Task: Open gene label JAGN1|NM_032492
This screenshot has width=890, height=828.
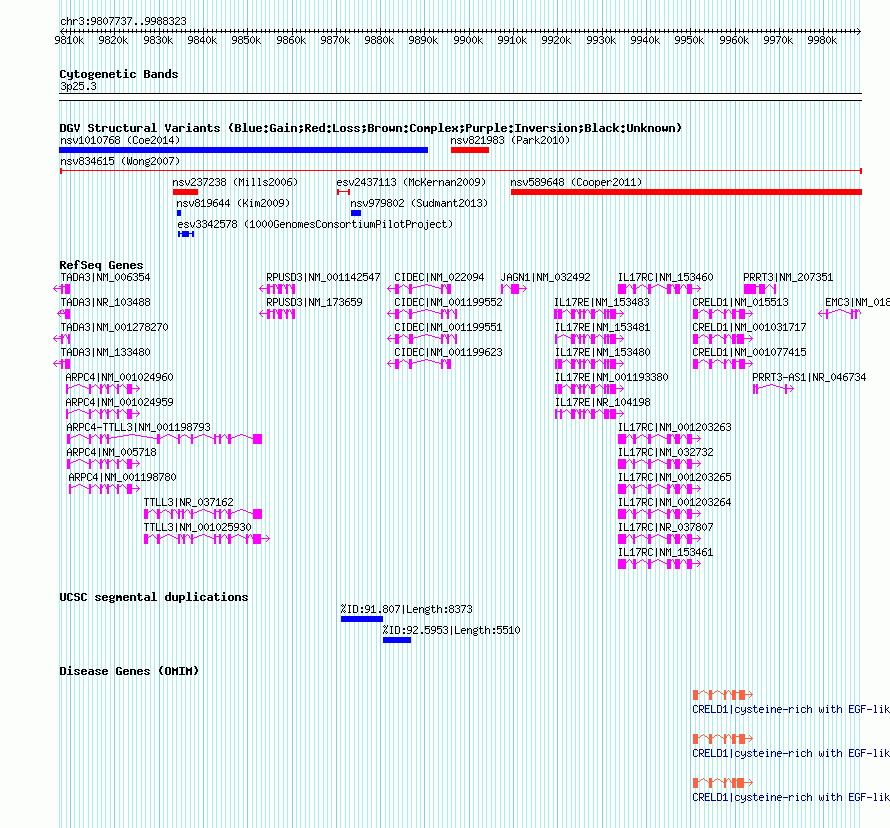Action: pos(545,278)
